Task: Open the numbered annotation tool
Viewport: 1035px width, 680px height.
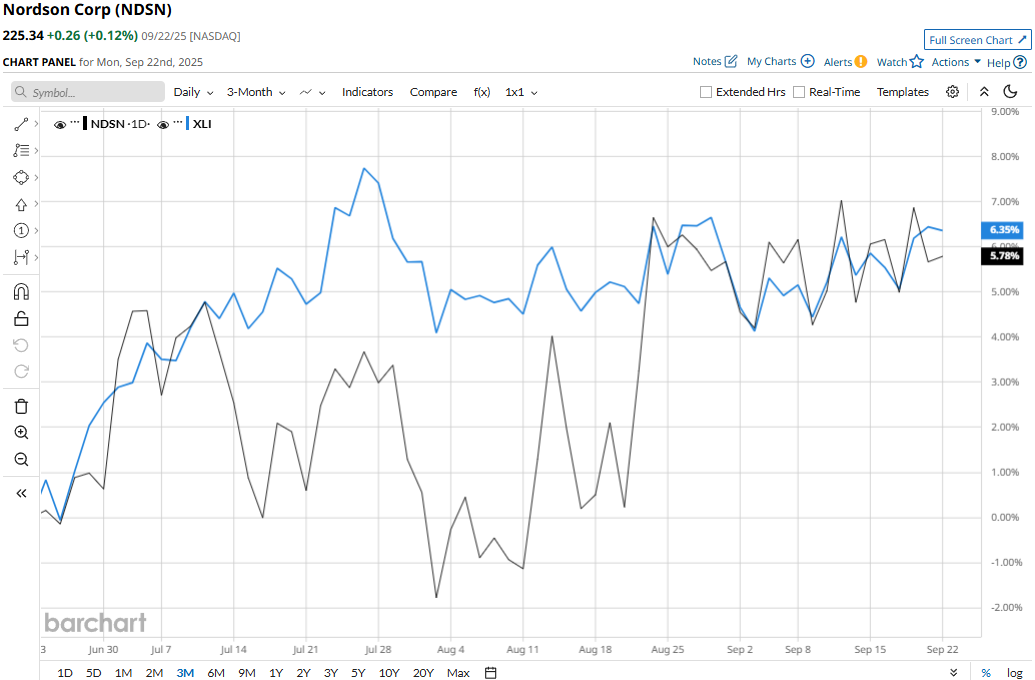Action: coord(21,230)
